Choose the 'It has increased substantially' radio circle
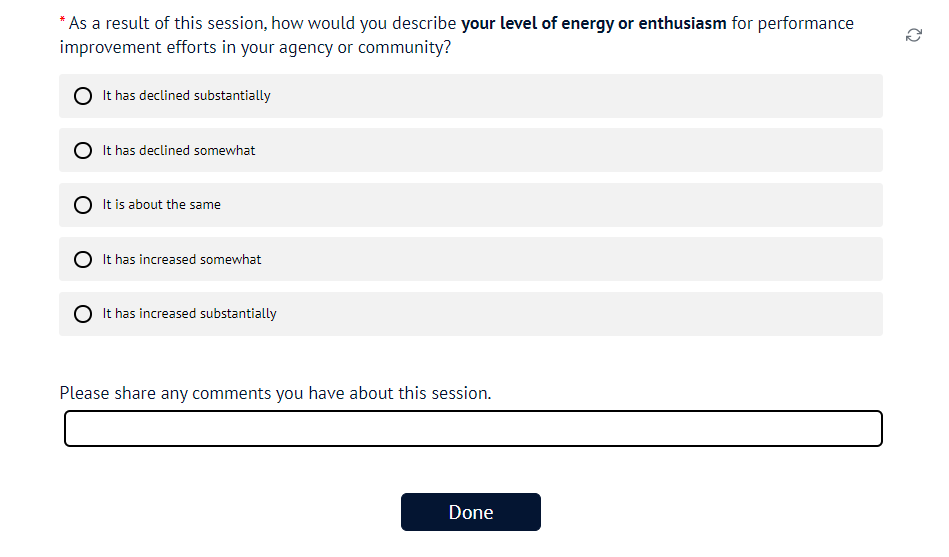The width and height of the screenshot is (949, 557). 83,314
